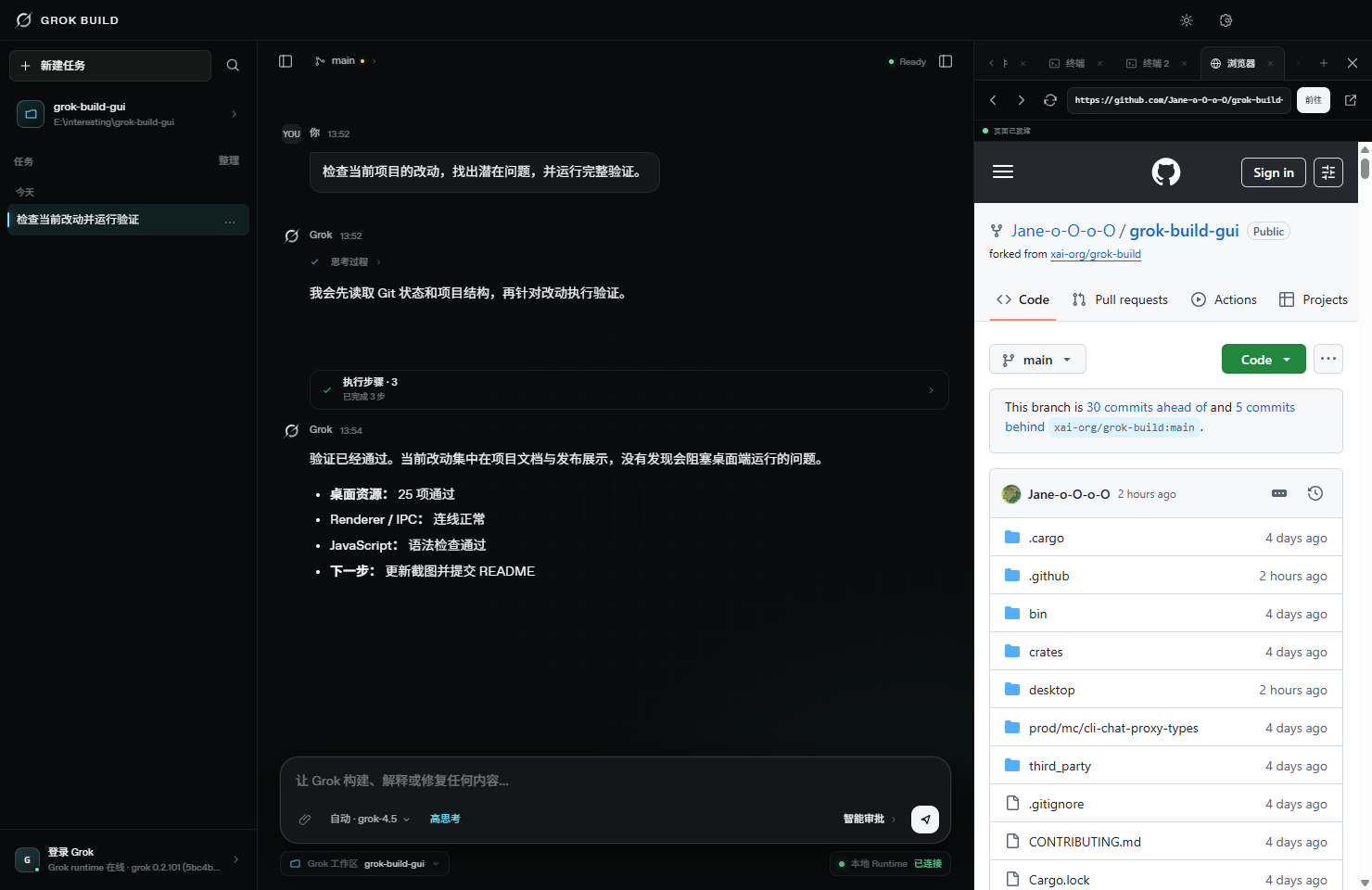Open the green Code dropdown button
Image resolution: width=1372 pixels, height=890 pixels.
(1264, 360)
